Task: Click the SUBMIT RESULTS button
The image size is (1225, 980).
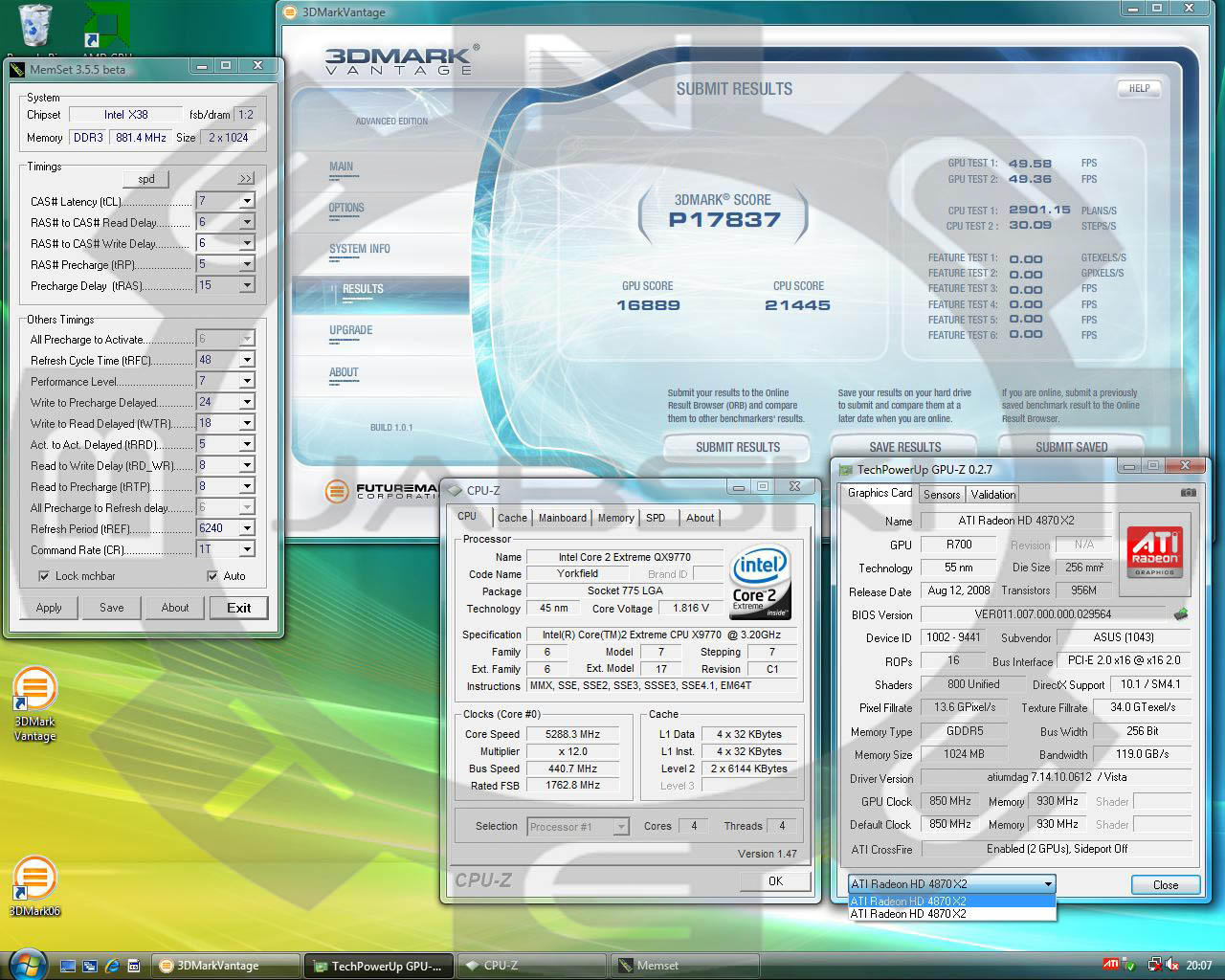Action: [x=737, y=447]
